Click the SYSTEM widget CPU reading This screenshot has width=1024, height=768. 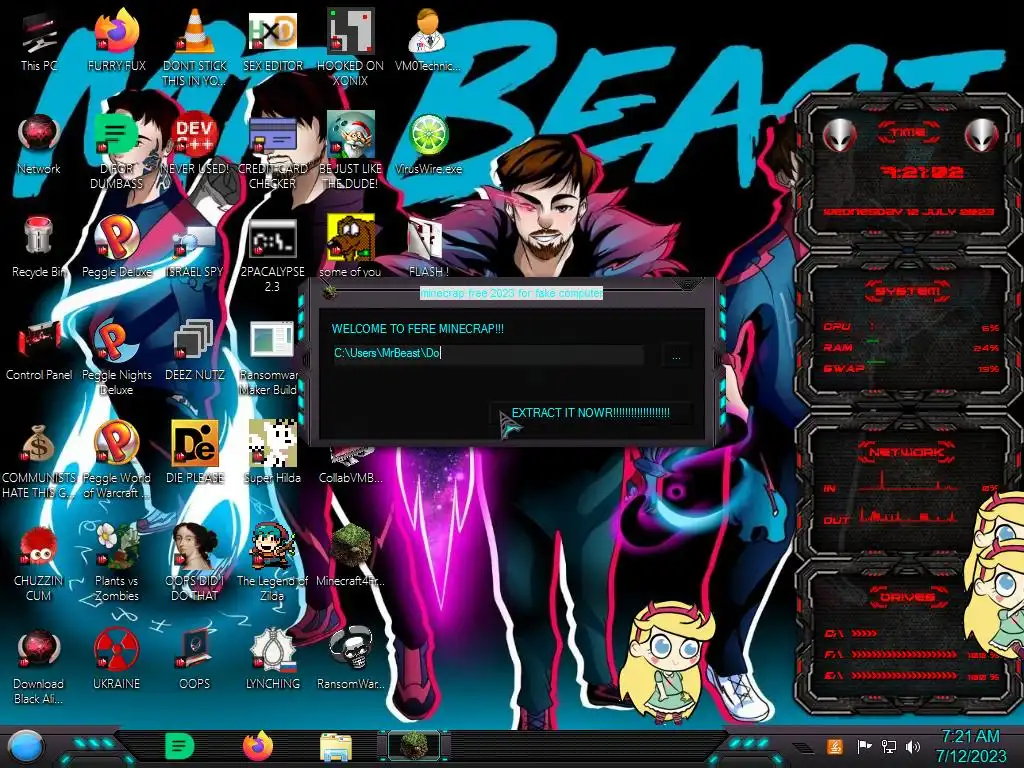pos(910,327)
